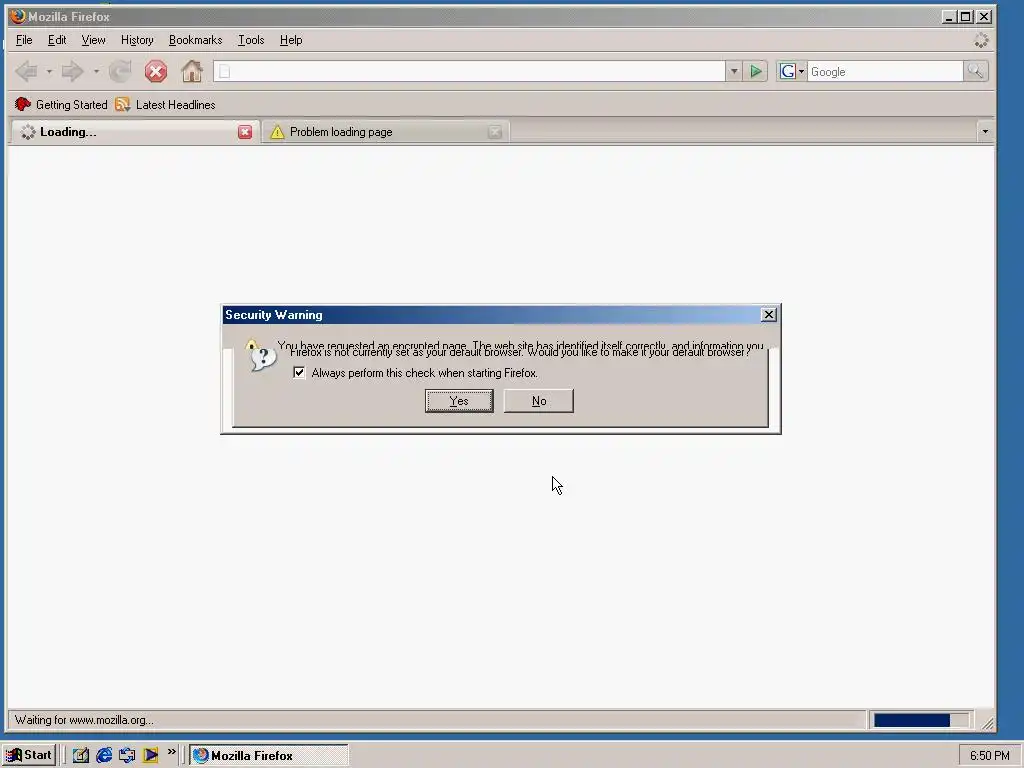Launch Outlook Express quick launch icon

coord(127,755)
